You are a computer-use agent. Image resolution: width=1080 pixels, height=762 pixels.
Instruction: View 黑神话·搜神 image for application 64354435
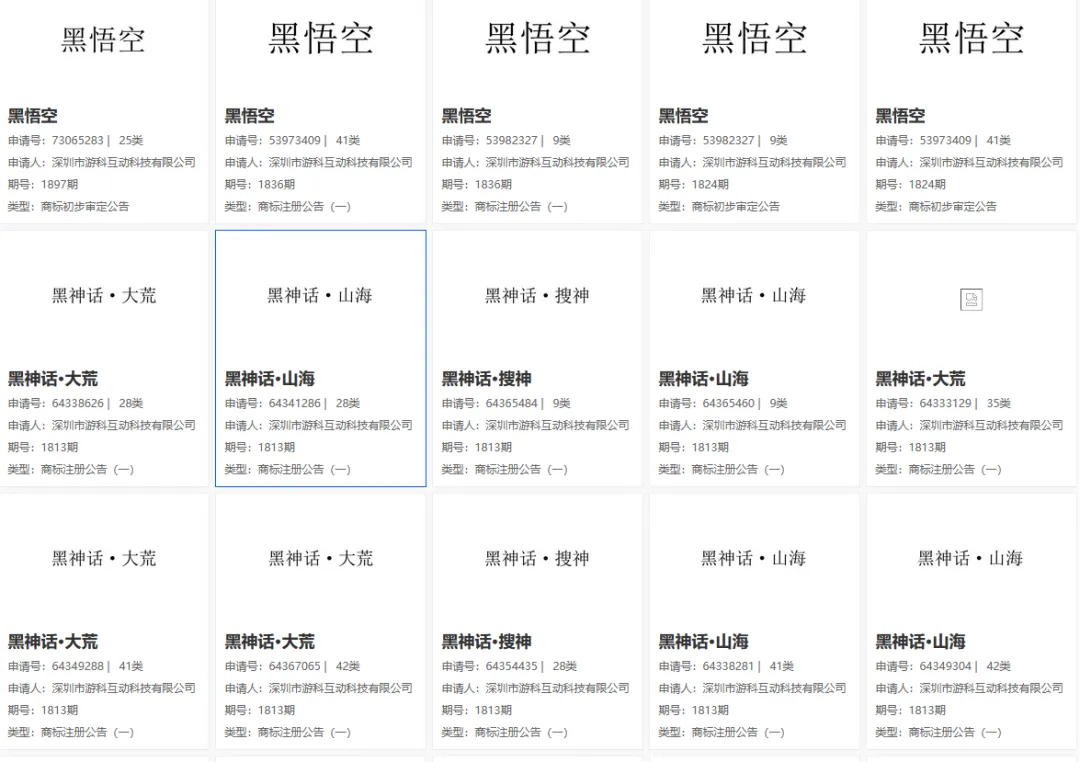(x=537, y=558)
